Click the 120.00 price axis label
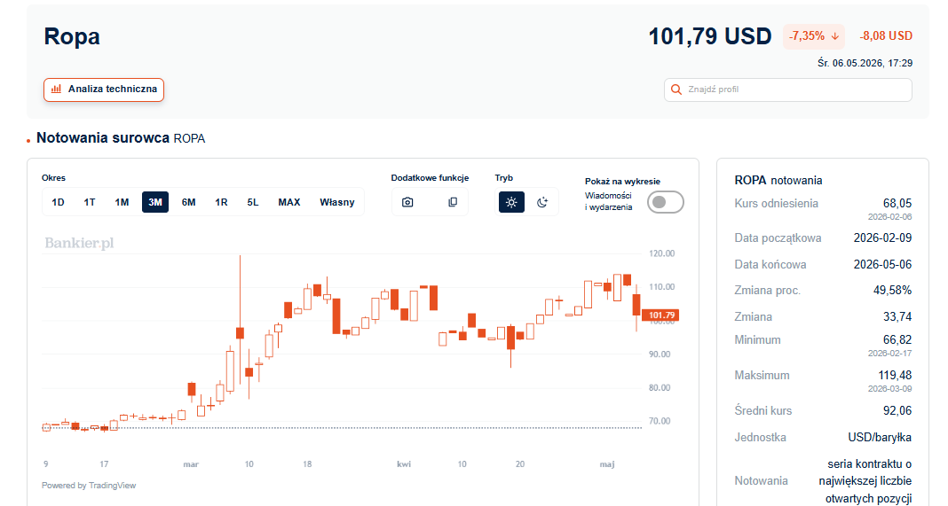 pos(661,253)
